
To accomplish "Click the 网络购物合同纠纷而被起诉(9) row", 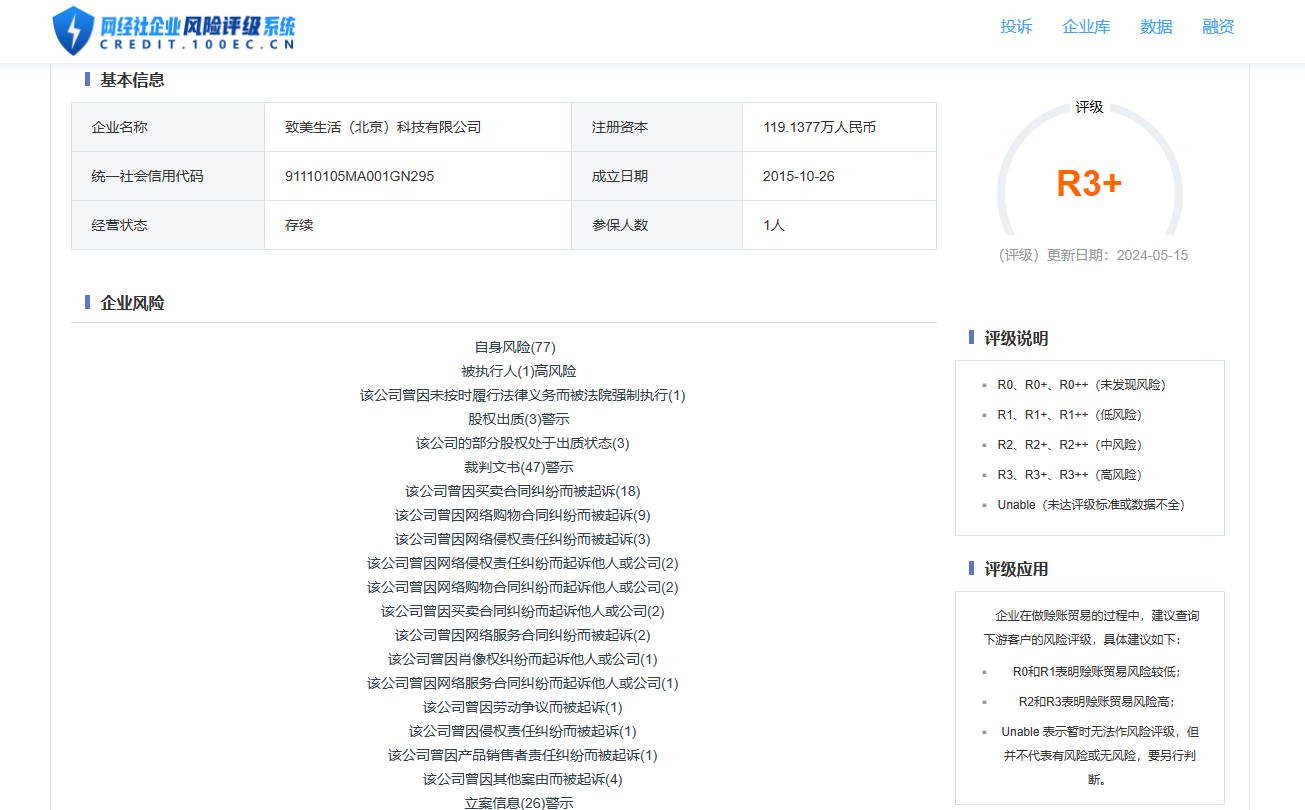I will pyautogui.click(x=523, y=515).
